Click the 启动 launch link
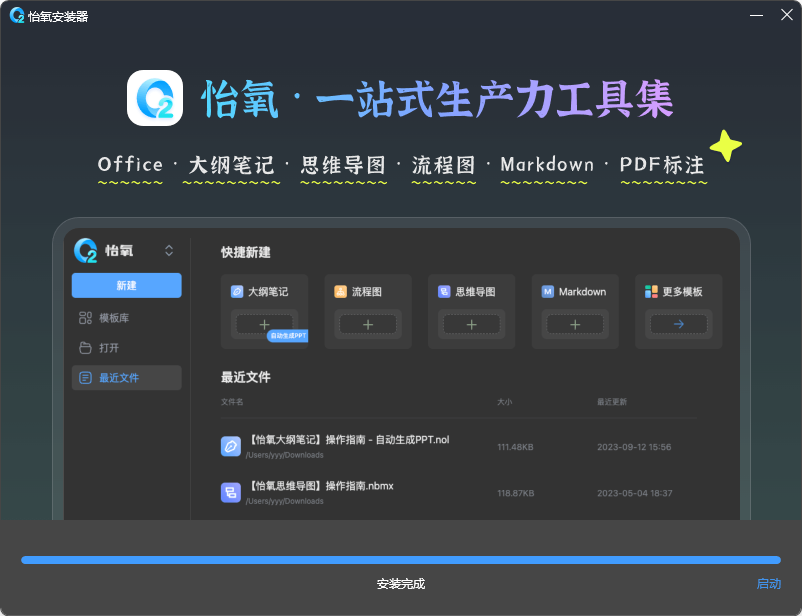The width and height of the screenshot is (802, 616). [769, 584]
